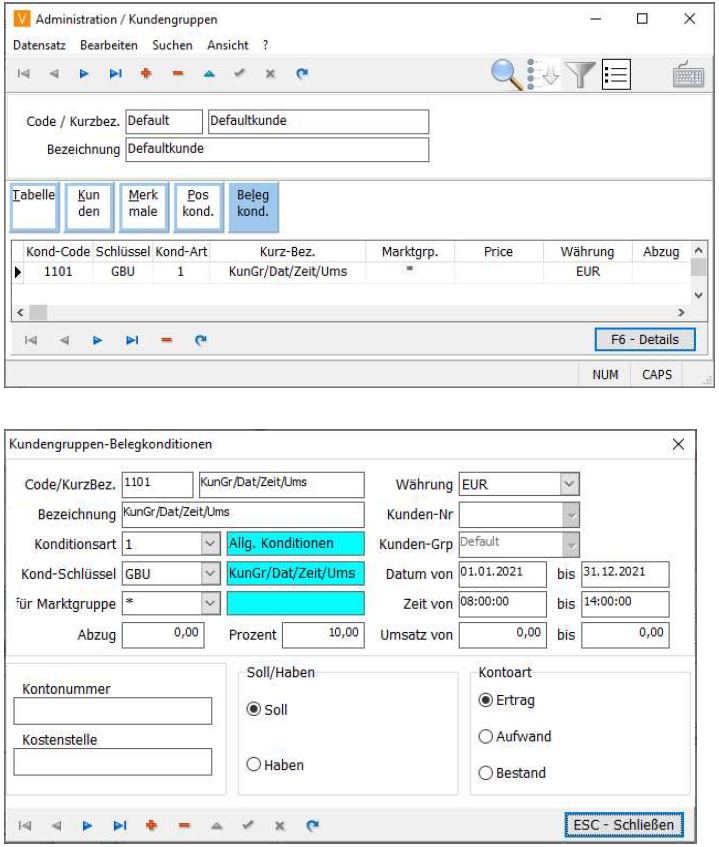Go to last record in top toolbar
Image resolution: width=719 pixels, height=847 pixels.
(115, 73)
